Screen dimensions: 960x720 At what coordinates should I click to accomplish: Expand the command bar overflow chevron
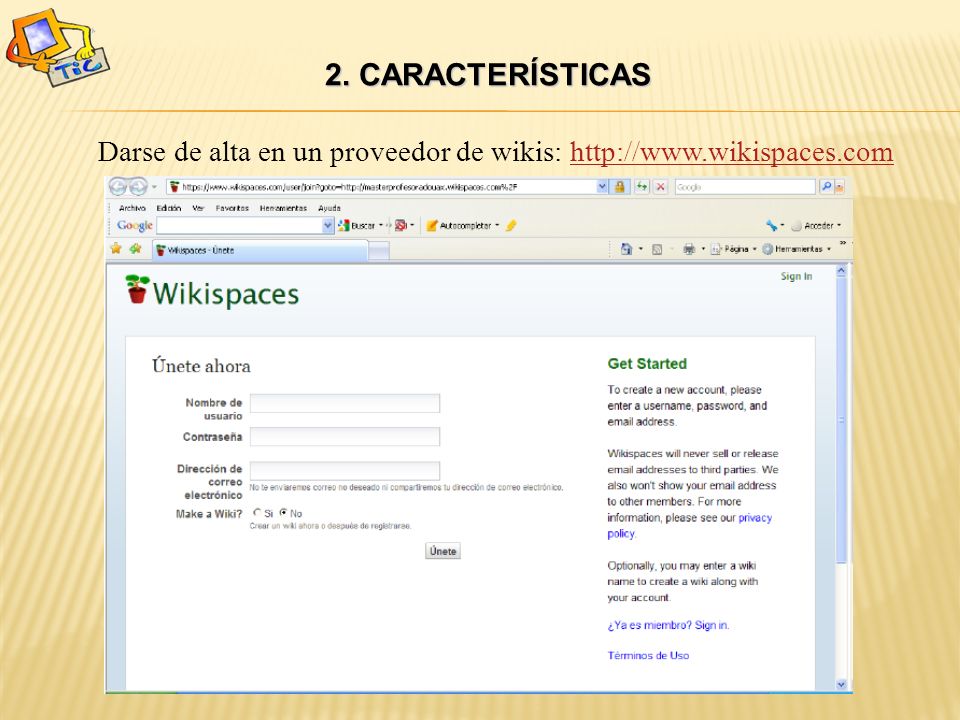842,244
